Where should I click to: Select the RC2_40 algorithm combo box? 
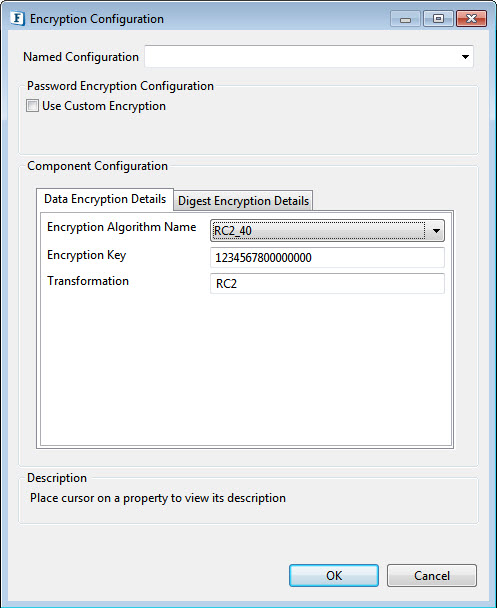click(327, 231)
